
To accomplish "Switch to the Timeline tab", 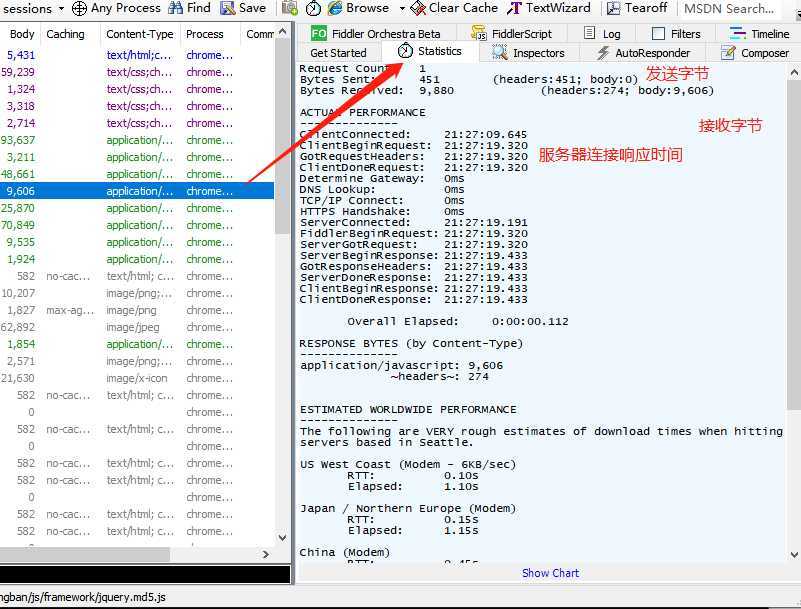I will [x=760, y=34].
